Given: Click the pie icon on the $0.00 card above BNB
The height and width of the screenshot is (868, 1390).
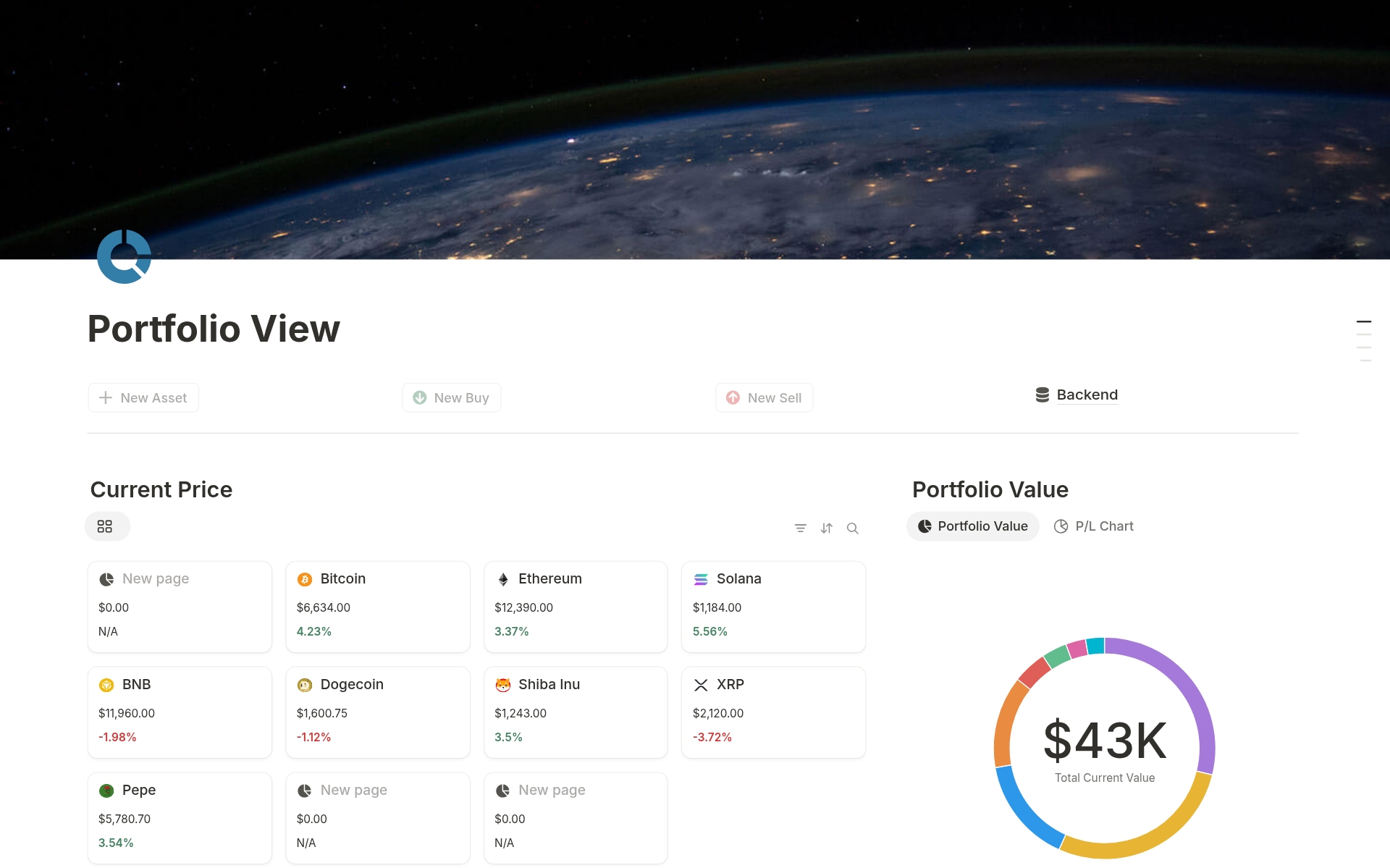Looking at the screenshot, I should click(x=106, y=579).
